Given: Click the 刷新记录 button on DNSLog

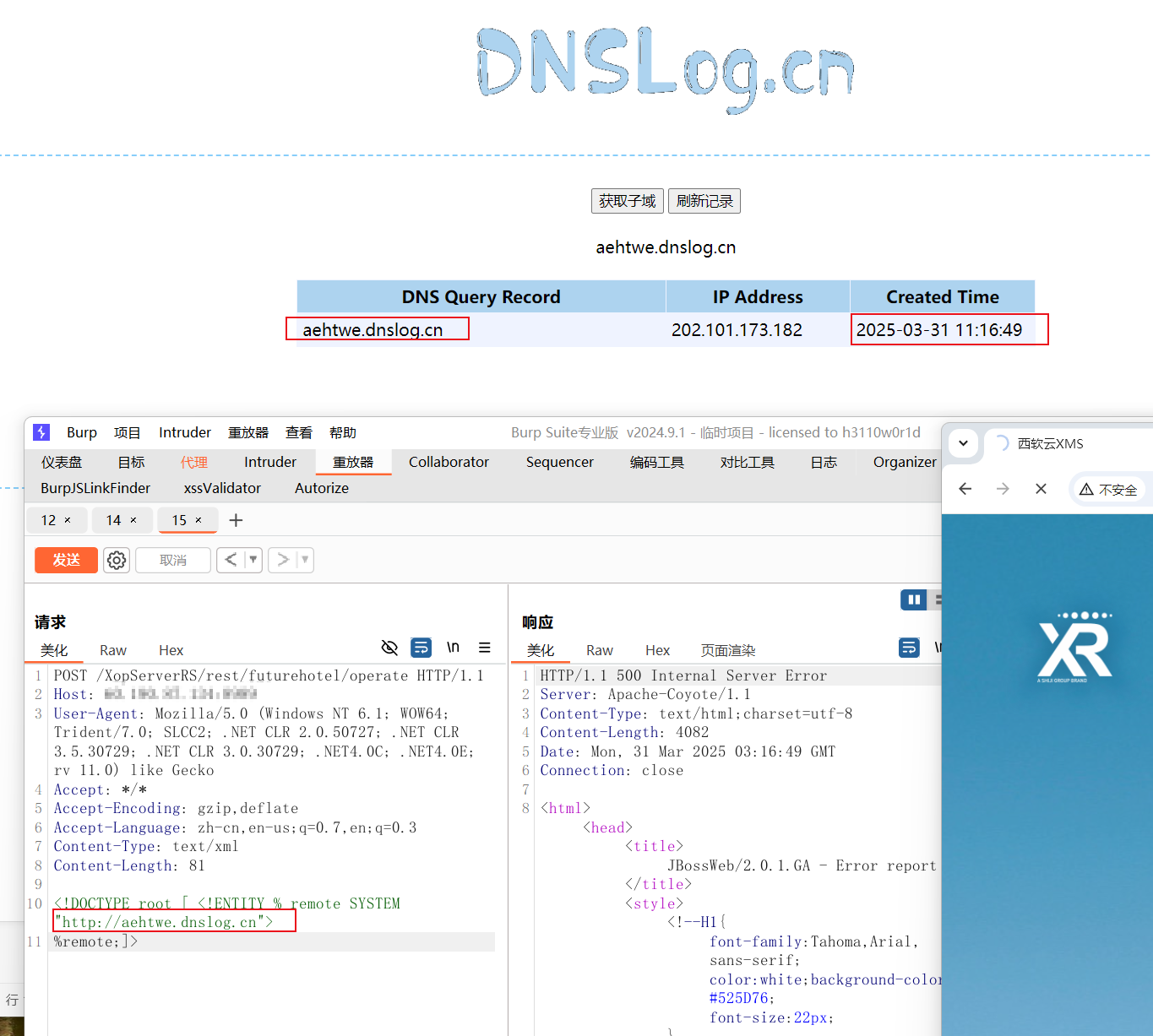Looking at the screenshot, I should coord(704,201).
